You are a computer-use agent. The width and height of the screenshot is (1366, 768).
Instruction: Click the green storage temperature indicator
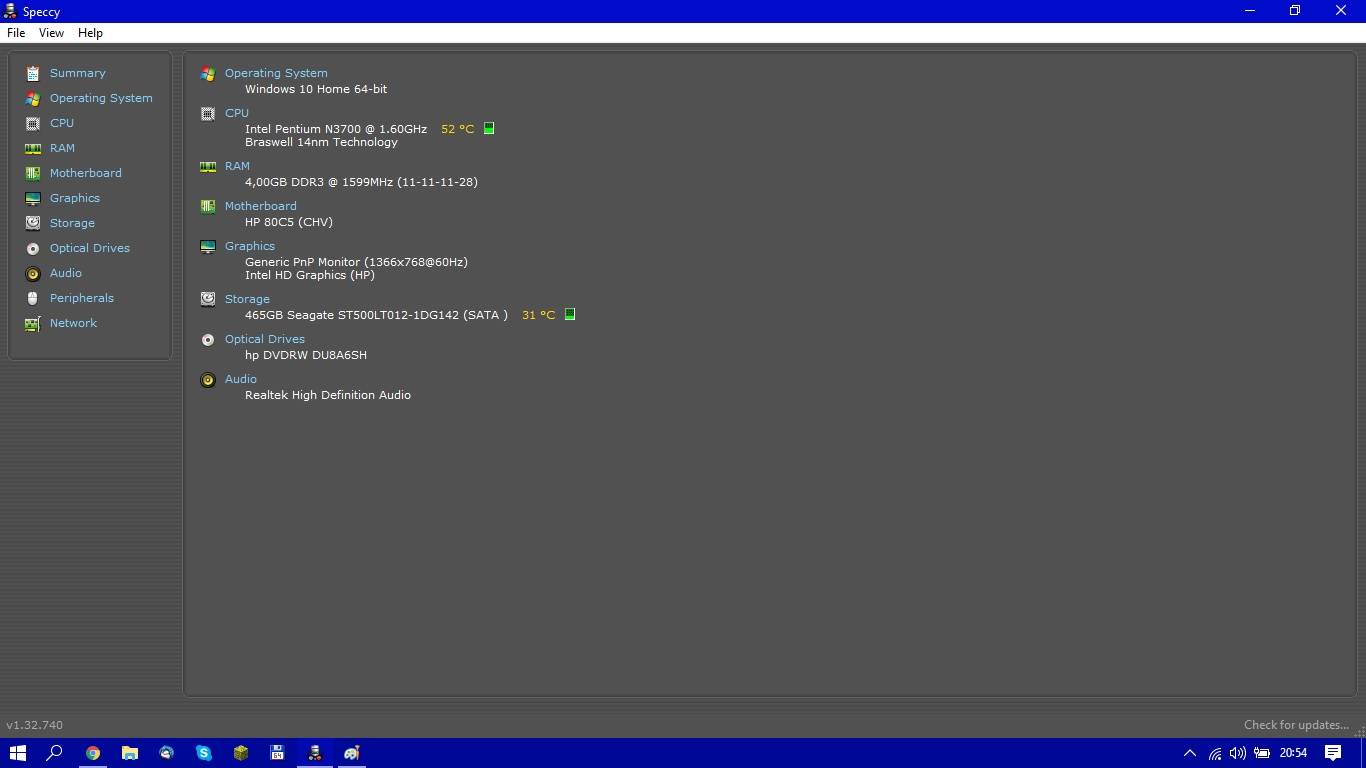[570, 314]
